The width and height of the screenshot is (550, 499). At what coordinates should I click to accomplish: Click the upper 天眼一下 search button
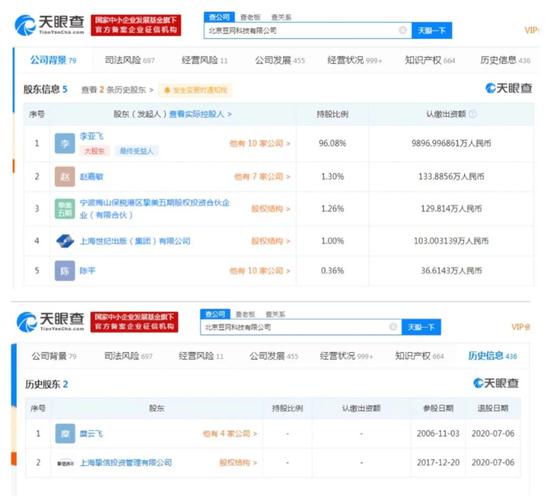coord(431,31)
